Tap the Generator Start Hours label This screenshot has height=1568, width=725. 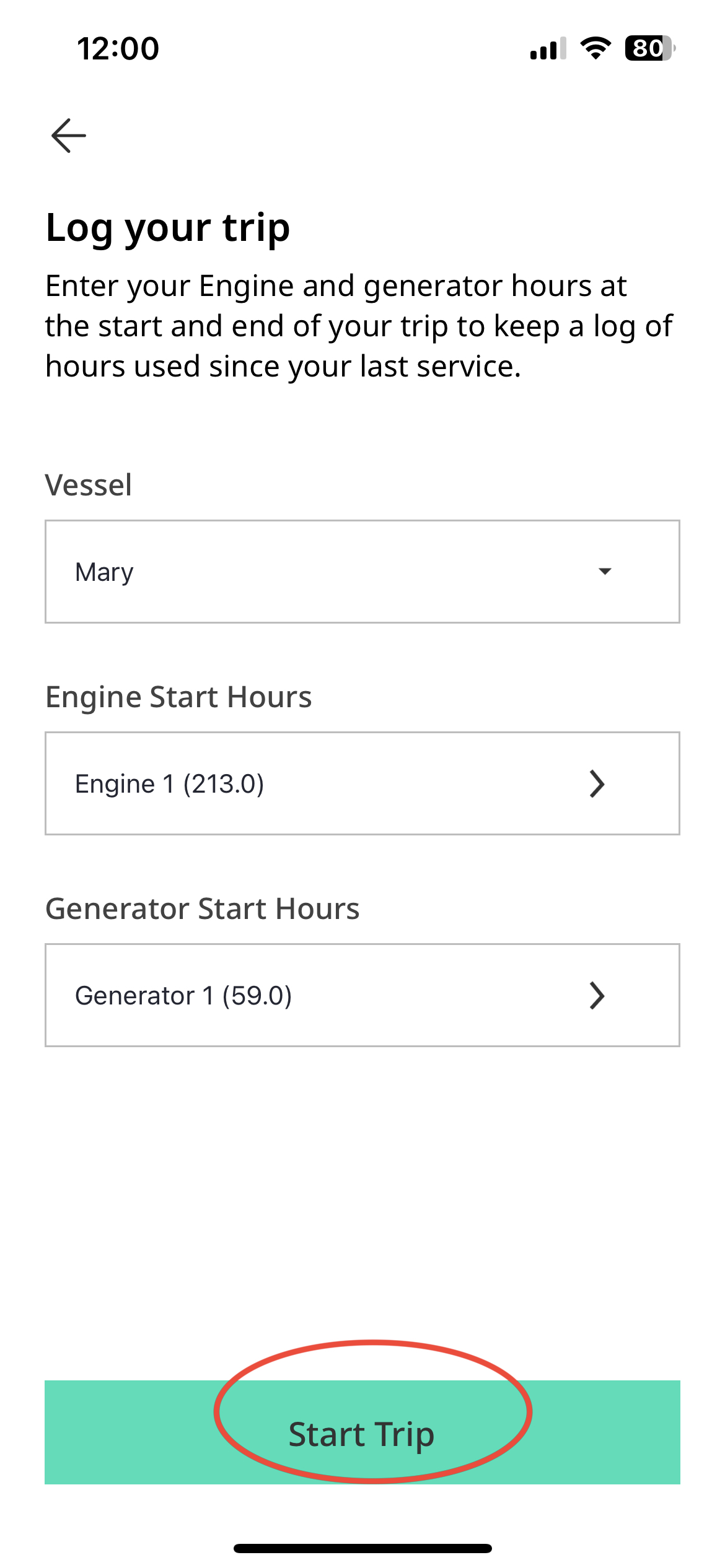pos(203,909)
